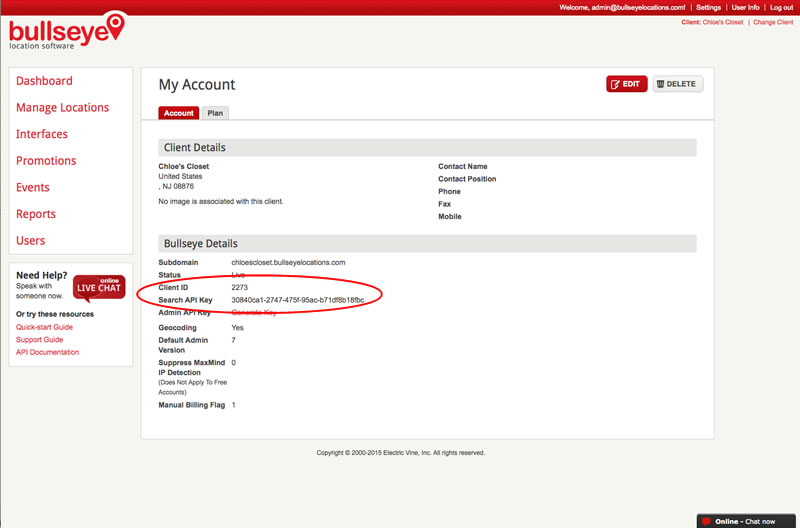Click the NJ 08876 address line
Screen dimensions: 800x528
coord(177,186)
